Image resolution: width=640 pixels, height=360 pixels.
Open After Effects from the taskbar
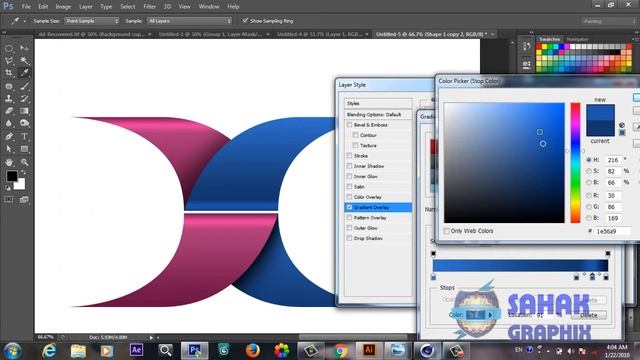pos(136,350)
